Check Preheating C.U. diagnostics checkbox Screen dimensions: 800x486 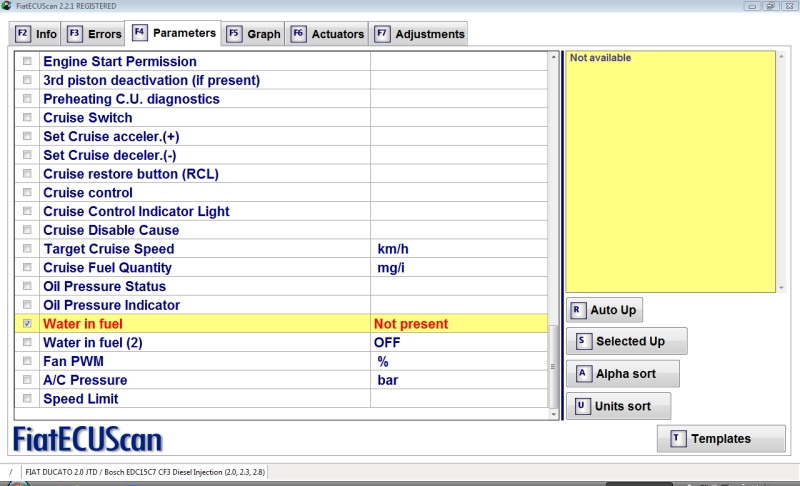pyautogui.click(x=27, y=98)
